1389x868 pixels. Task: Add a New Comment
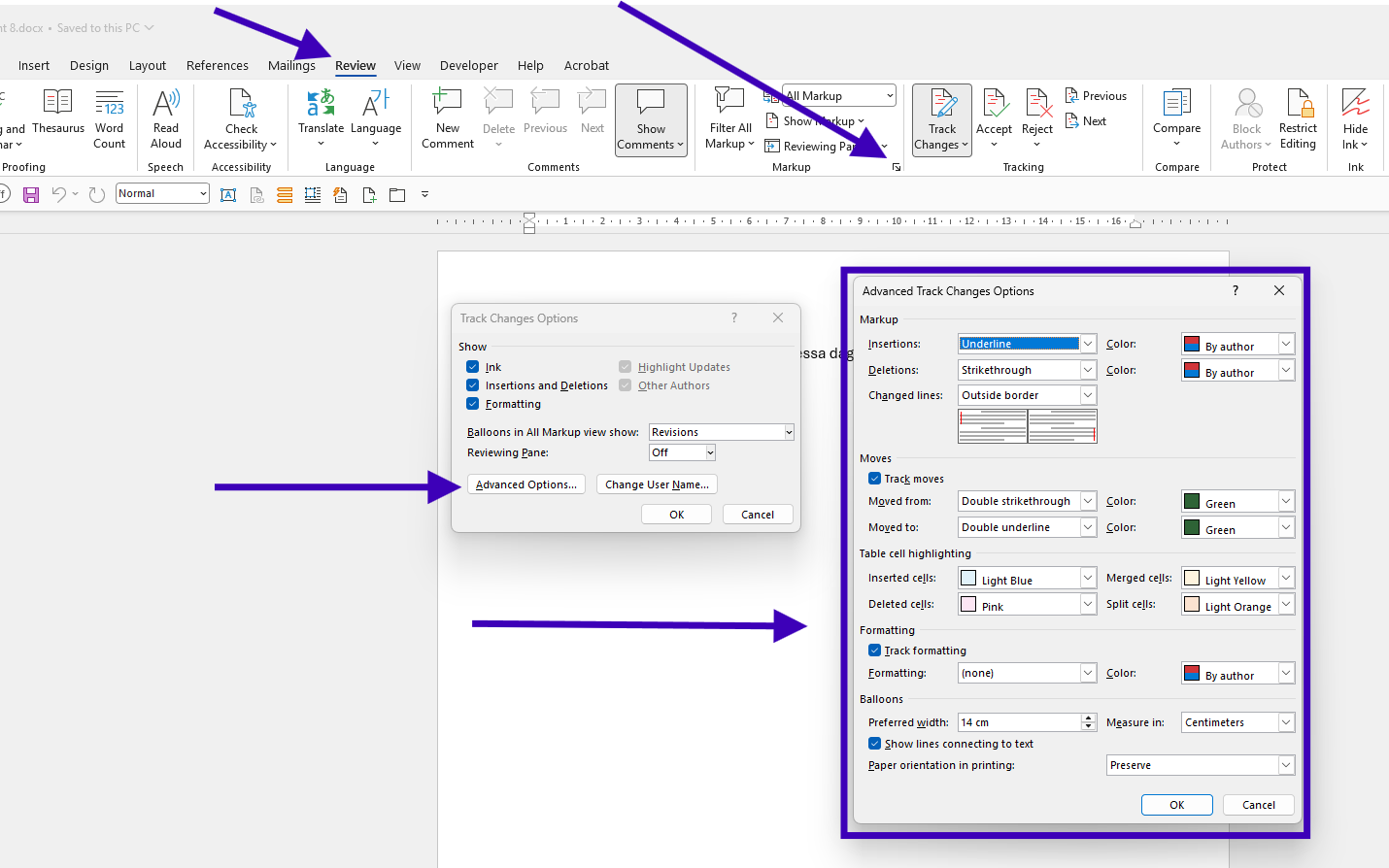coord(448,118)
